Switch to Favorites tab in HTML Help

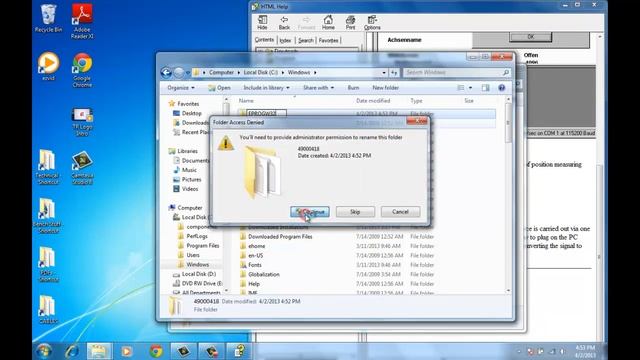pyautogui.click(x=329, y=40)
